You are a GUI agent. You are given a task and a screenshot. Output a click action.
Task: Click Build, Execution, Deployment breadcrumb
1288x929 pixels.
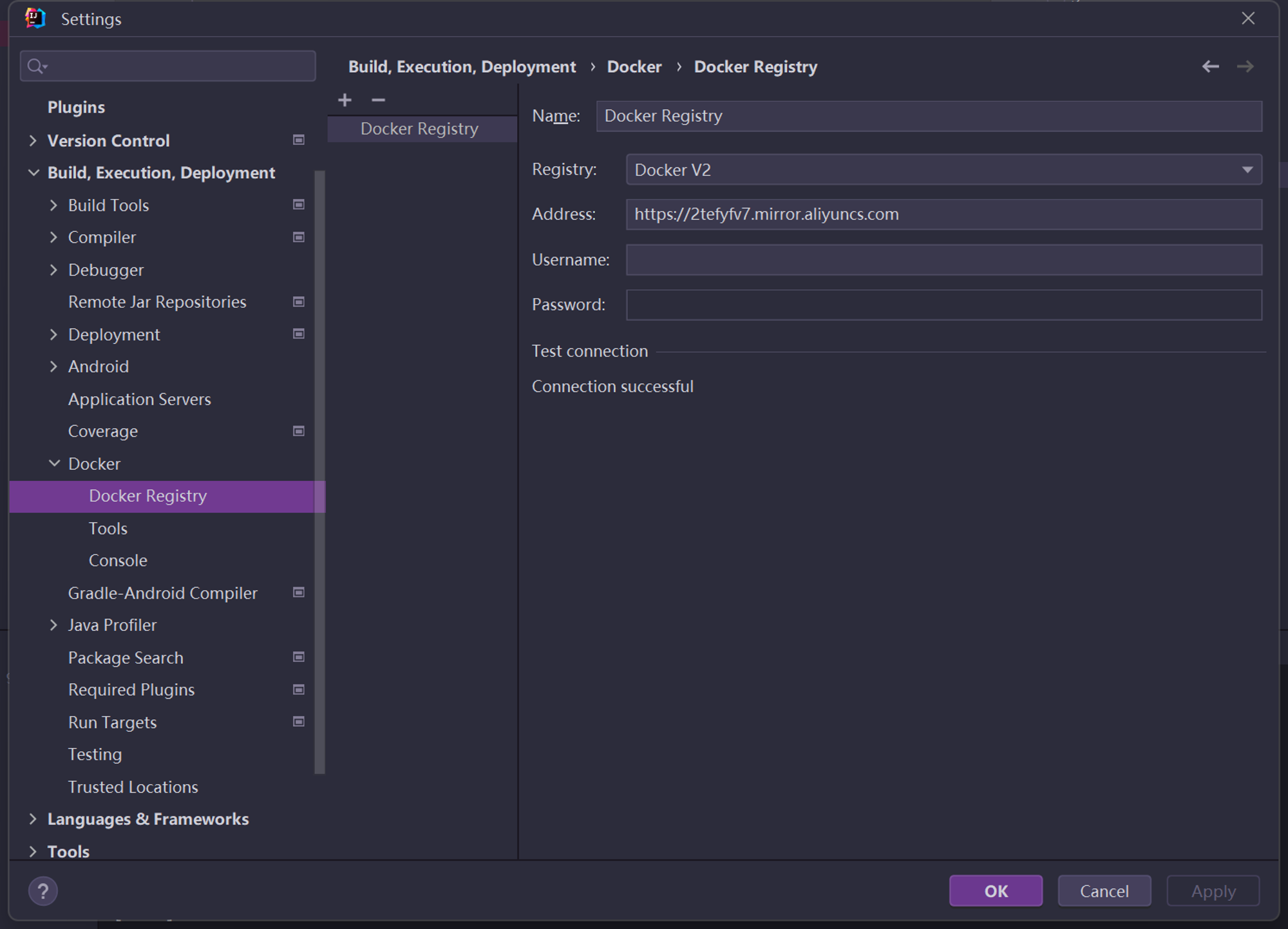point(462,67)
